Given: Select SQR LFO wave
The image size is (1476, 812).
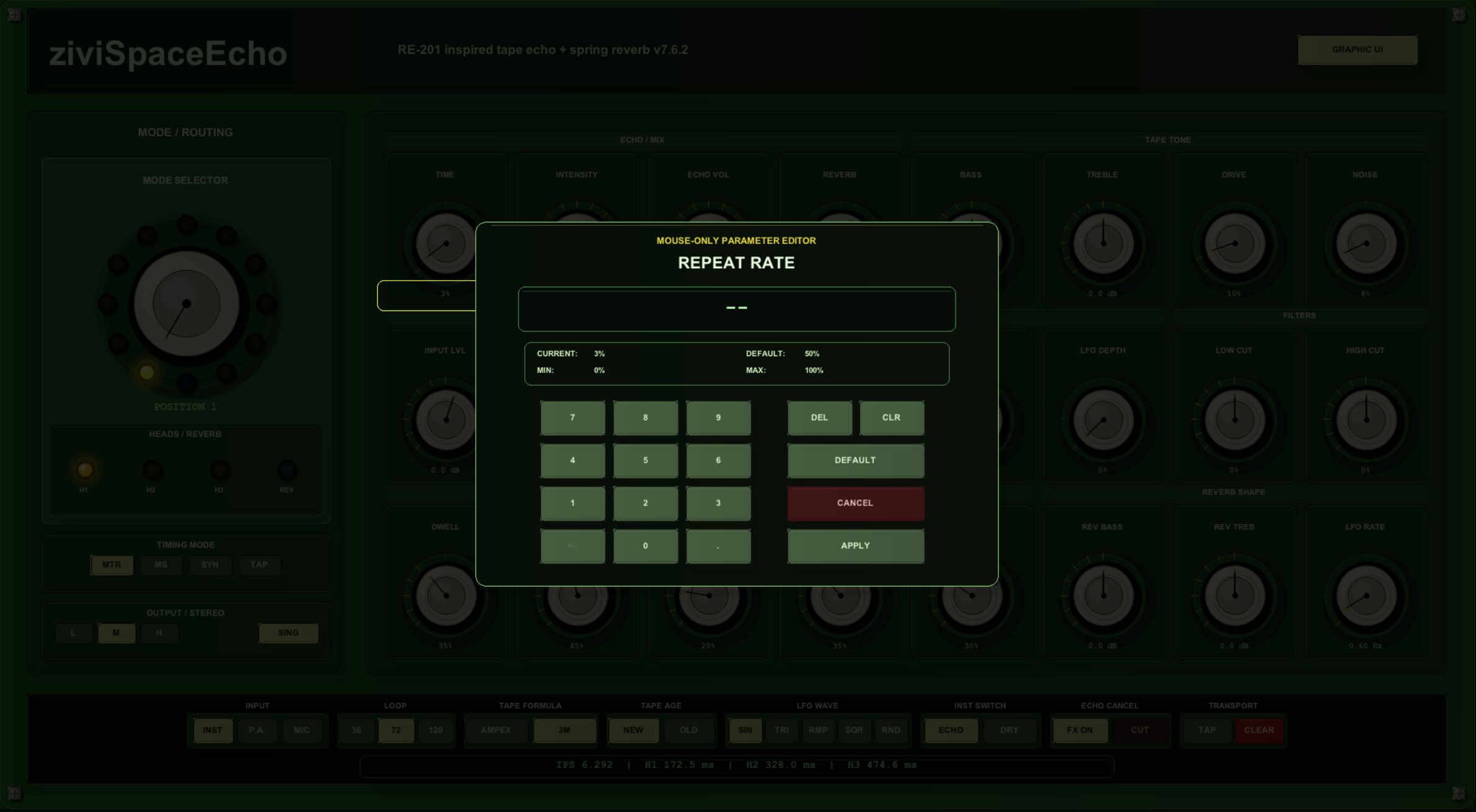Looking at the screenshot, I should click(x=854, y=730).
